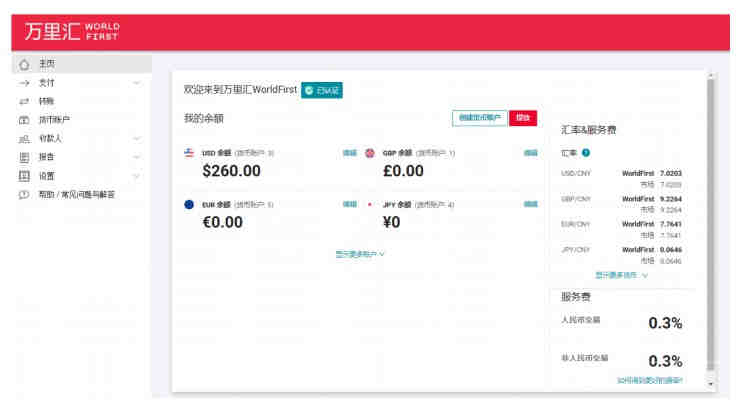
Task: Click the 非人民币交易 0.3% fee value
Action: [665, 361]
